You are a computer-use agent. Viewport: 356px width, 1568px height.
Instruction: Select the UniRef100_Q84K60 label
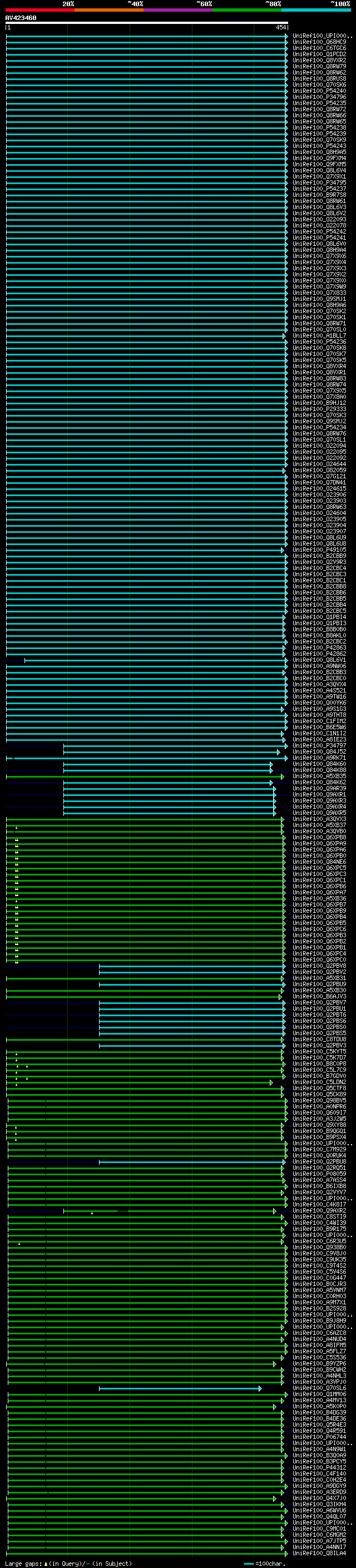[x=319, y=764]
